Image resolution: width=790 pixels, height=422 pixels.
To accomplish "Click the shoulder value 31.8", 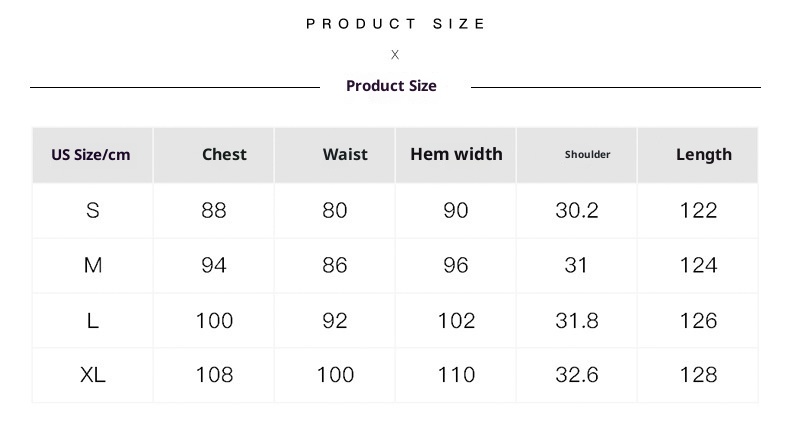I will click(x=577, y=320).
